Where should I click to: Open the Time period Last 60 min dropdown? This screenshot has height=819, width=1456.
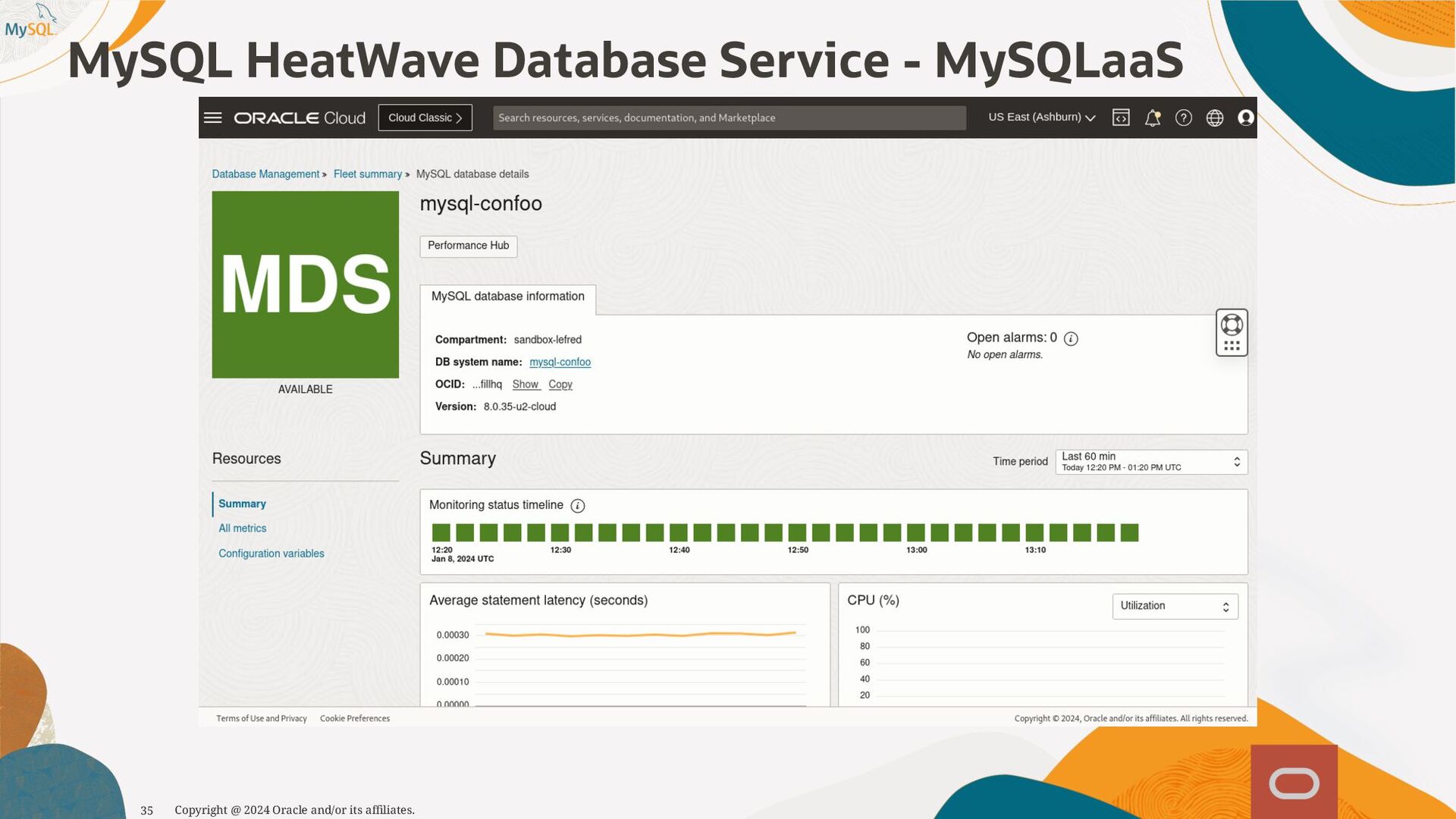click(1151, 462)
